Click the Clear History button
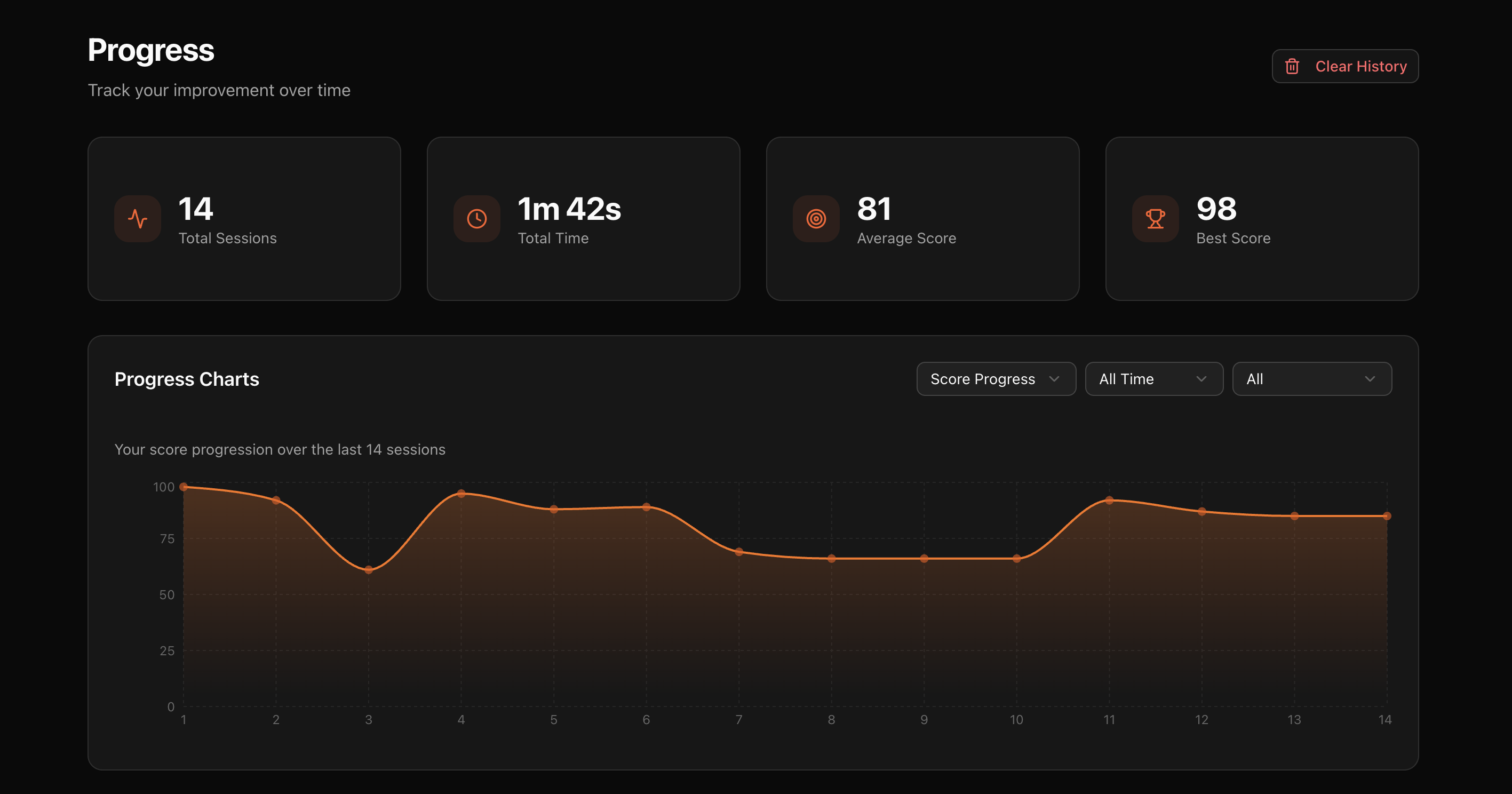 [1344, 66]
